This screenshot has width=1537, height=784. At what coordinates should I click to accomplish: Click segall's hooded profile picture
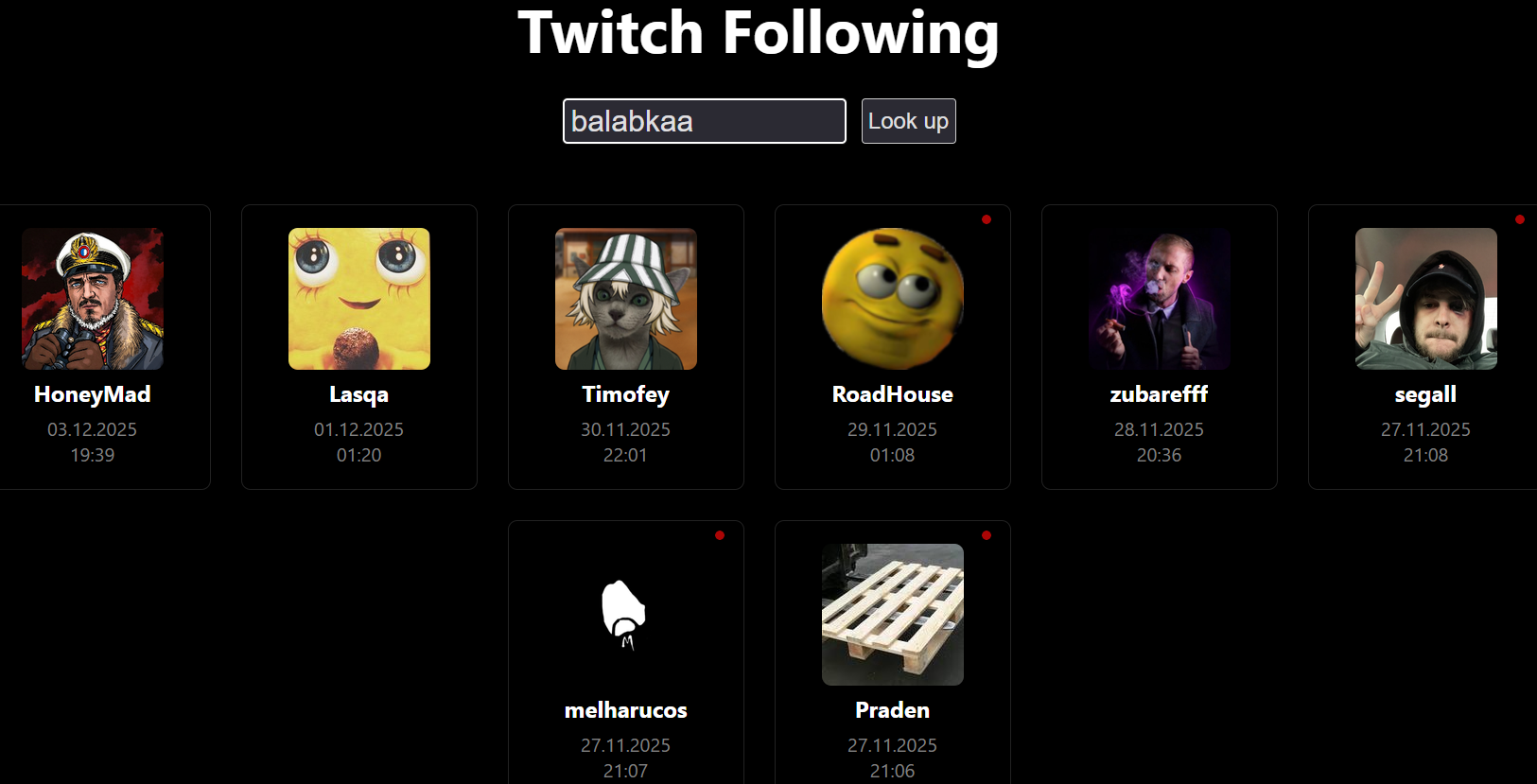[1426, 299]
